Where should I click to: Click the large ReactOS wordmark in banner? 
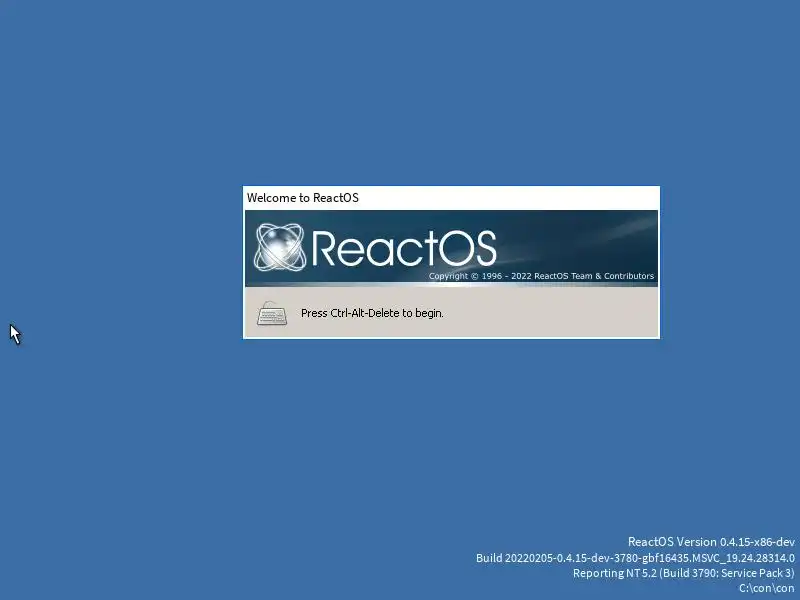click(404, 248)
